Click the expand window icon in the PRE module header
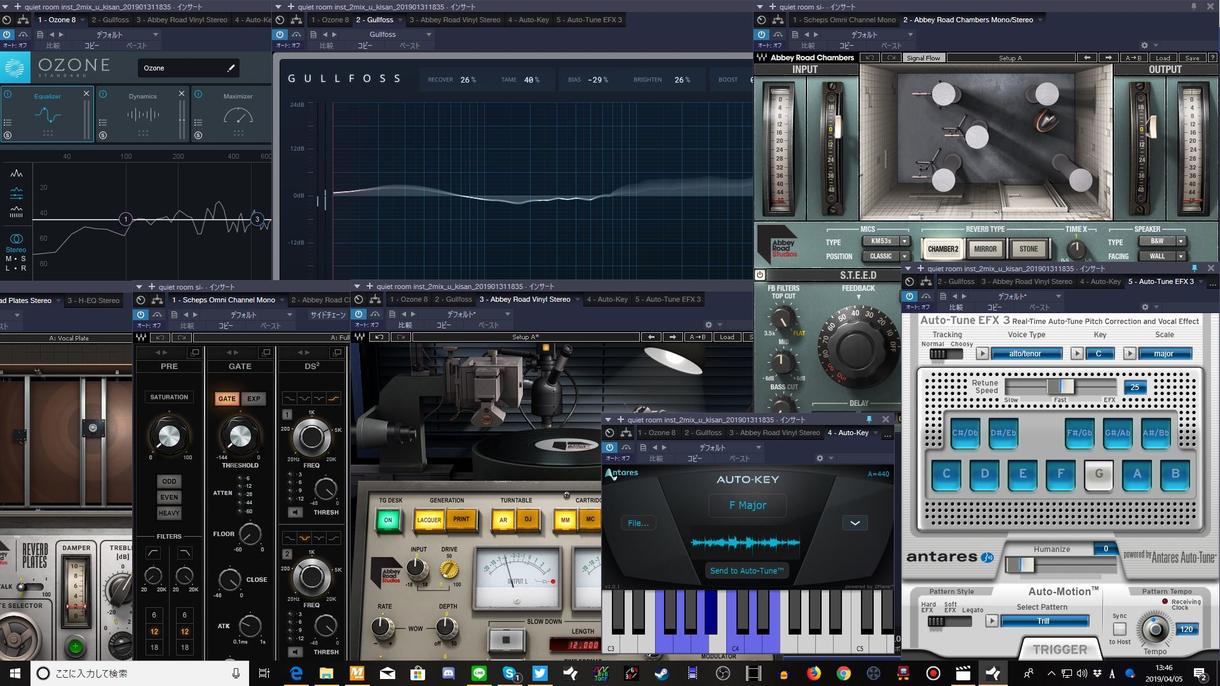 [x=195, y=353]
